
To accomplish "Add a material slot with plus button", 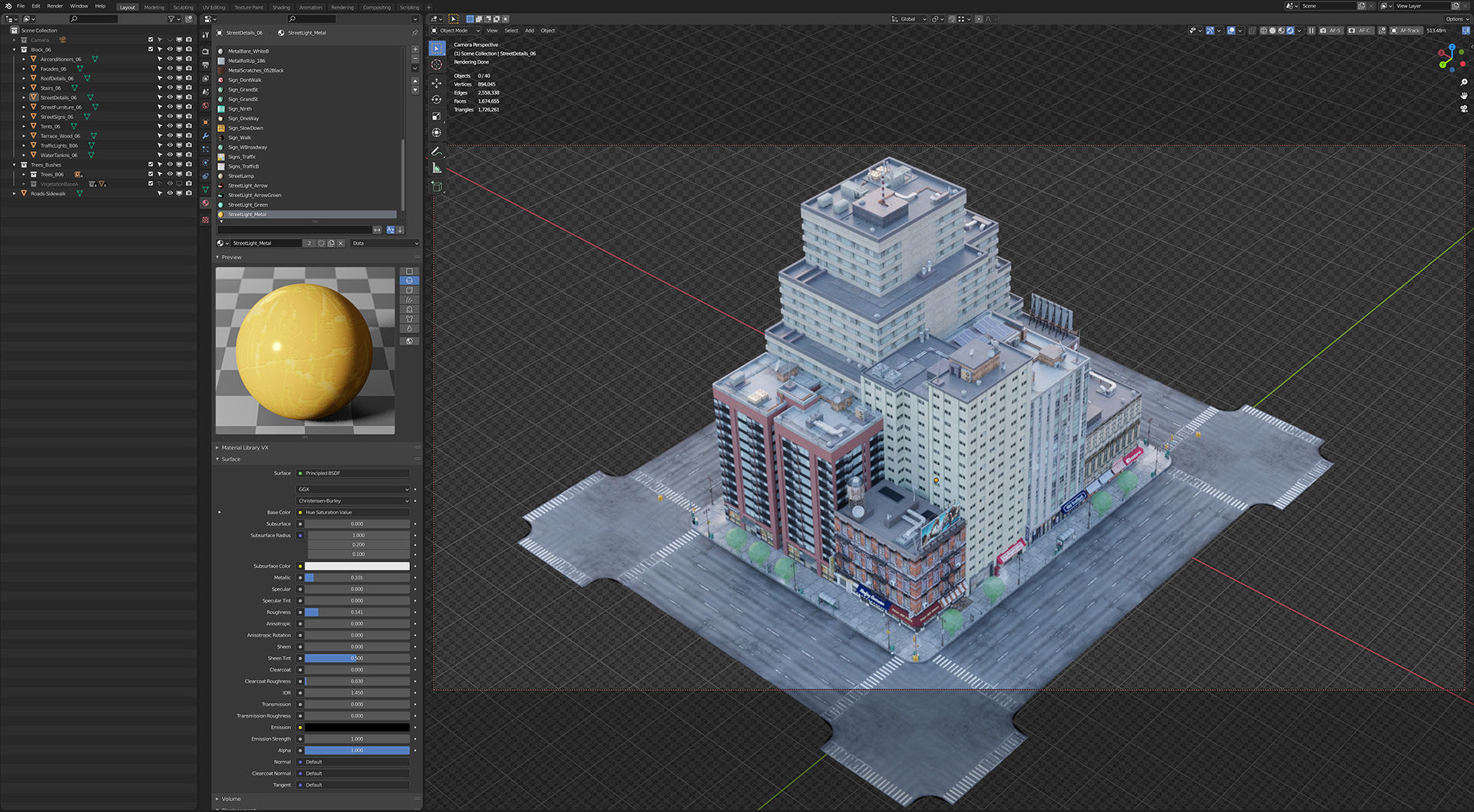I will (415, 49).
